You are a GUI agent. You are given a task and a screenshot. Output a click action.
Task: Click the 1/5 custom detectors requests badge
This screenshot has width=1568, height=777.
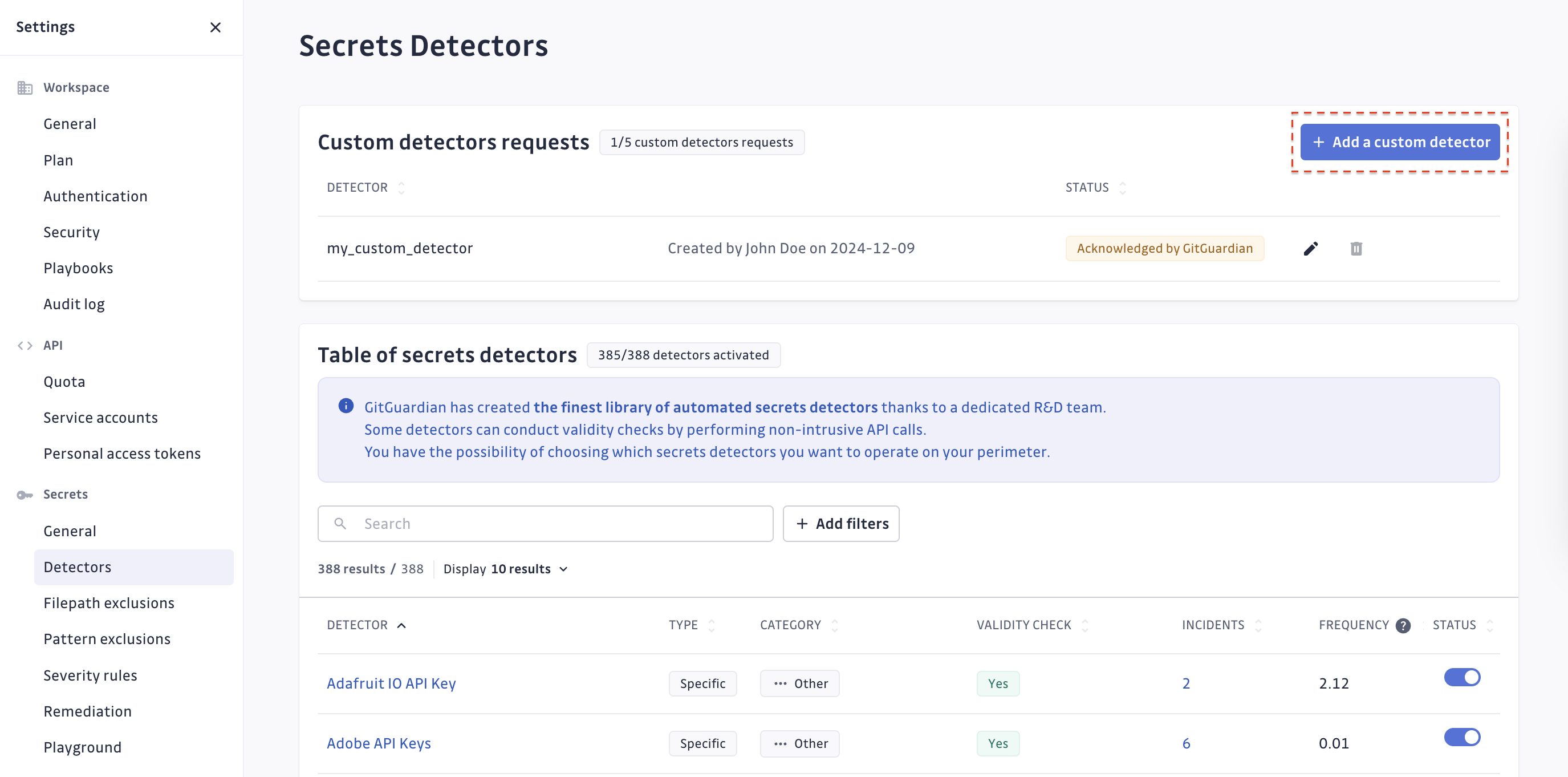click(x=701, y=142)
